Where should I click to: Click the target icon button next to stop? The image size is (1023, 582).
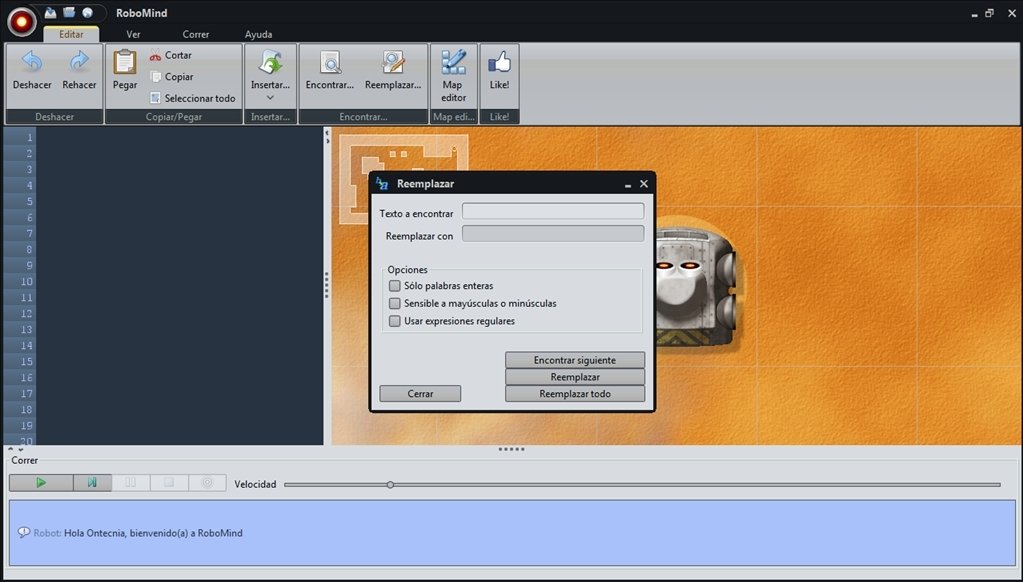point(207,483)
